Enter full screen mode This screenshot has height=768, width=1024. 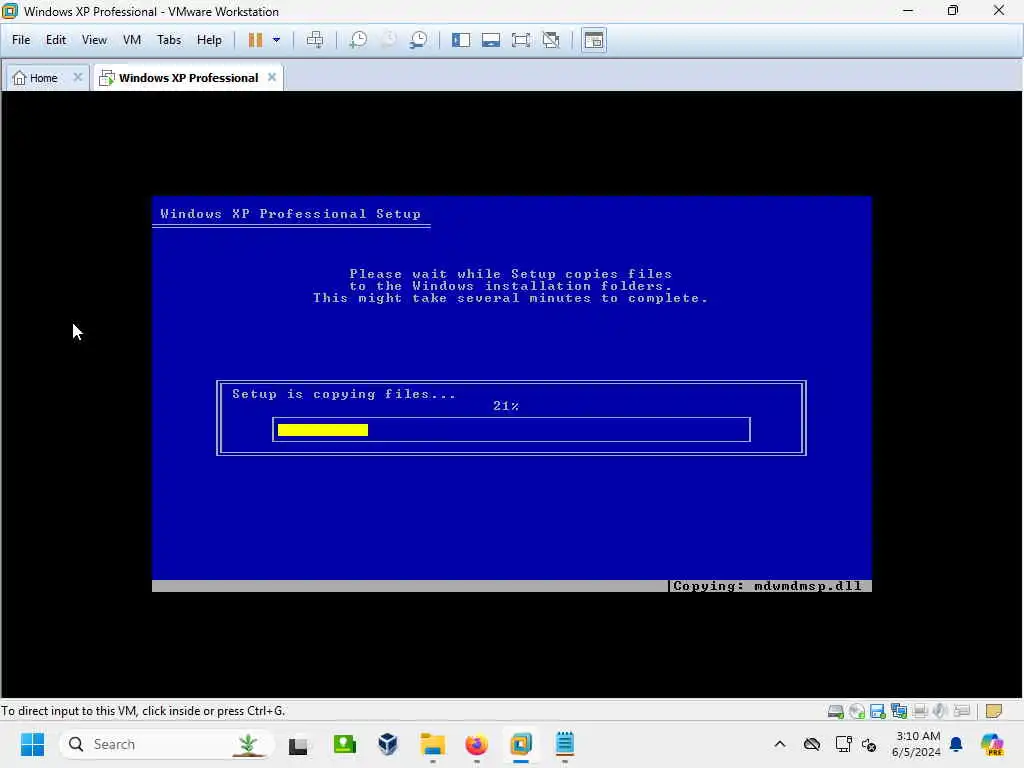[x=521, y=40]
